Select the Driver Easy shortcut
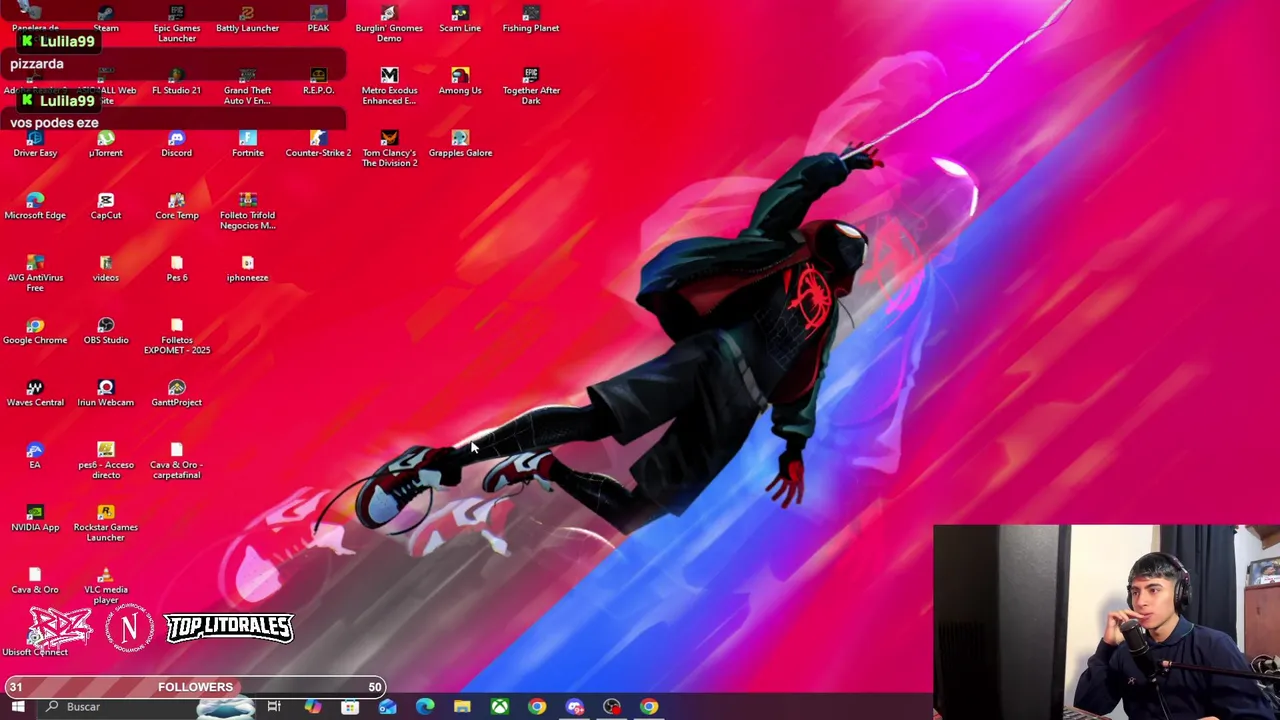The width and height of the screenshot is (1280, 720). click(35, 144)
